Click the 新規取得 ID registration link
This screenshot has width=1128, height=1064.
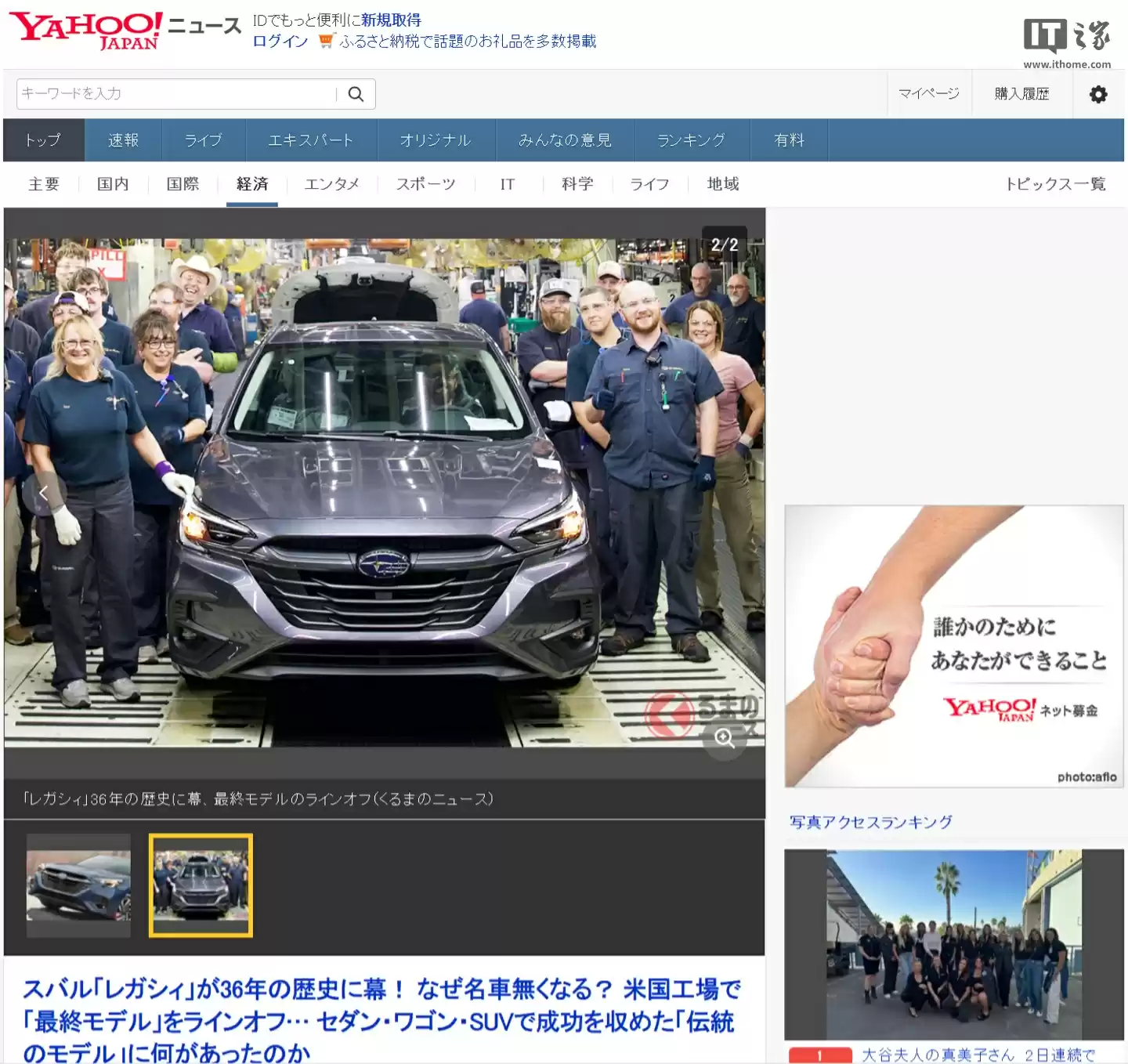391,20
